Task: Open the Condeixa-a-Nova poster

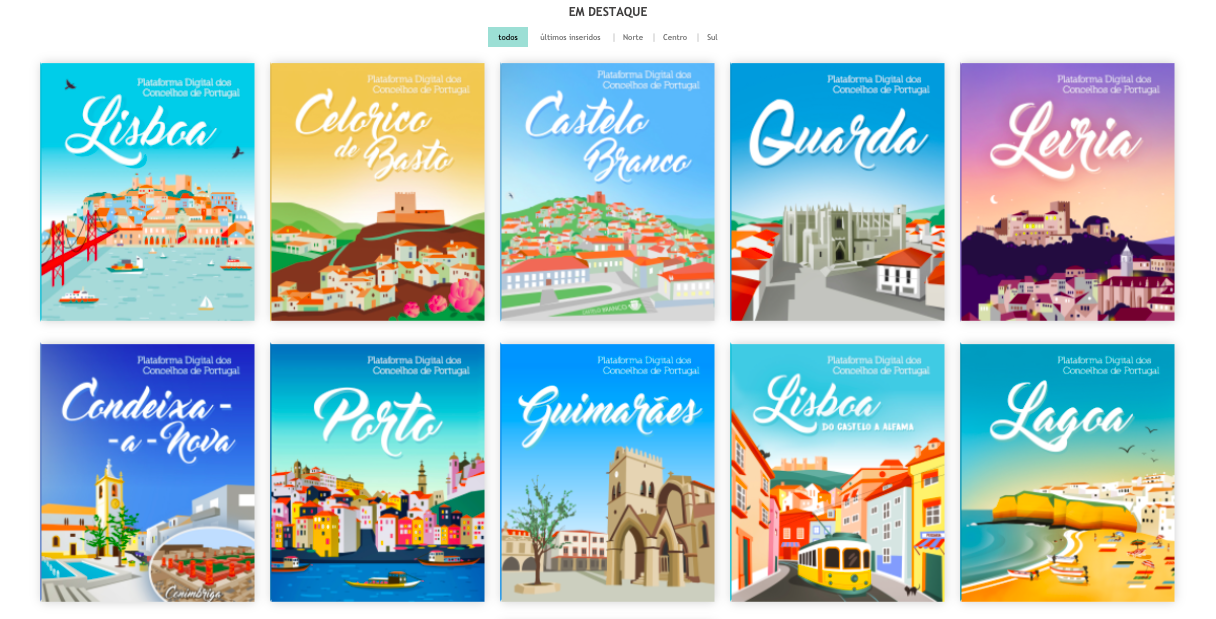Action: pyautogui.click(x=147, y=472)
